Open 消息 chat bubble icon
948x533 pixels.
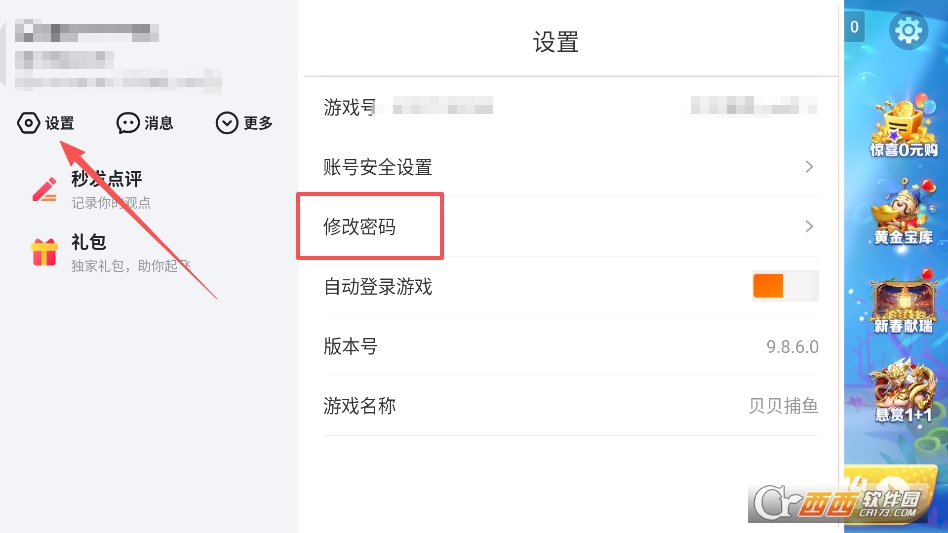click(x=128, y=123)
